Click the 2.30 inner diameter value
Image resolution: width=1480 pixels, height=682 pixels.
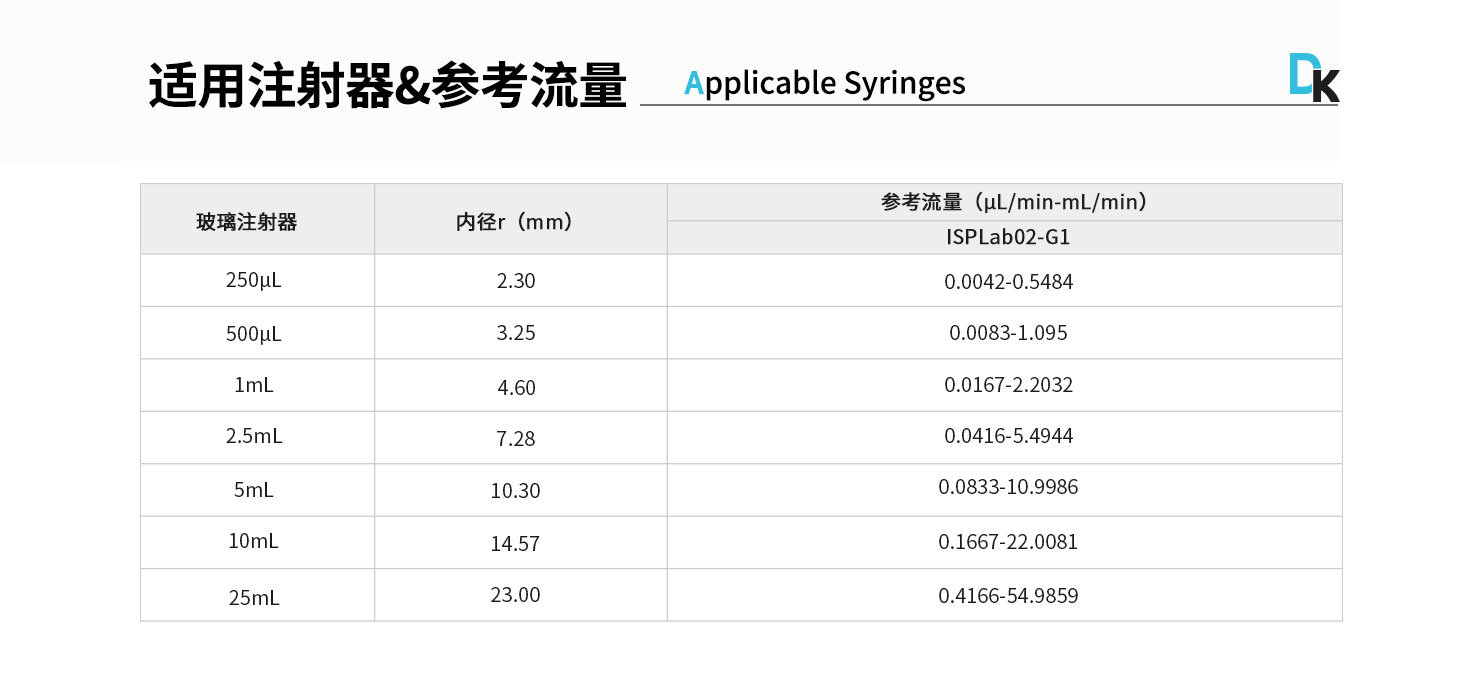tap(516, 281)
